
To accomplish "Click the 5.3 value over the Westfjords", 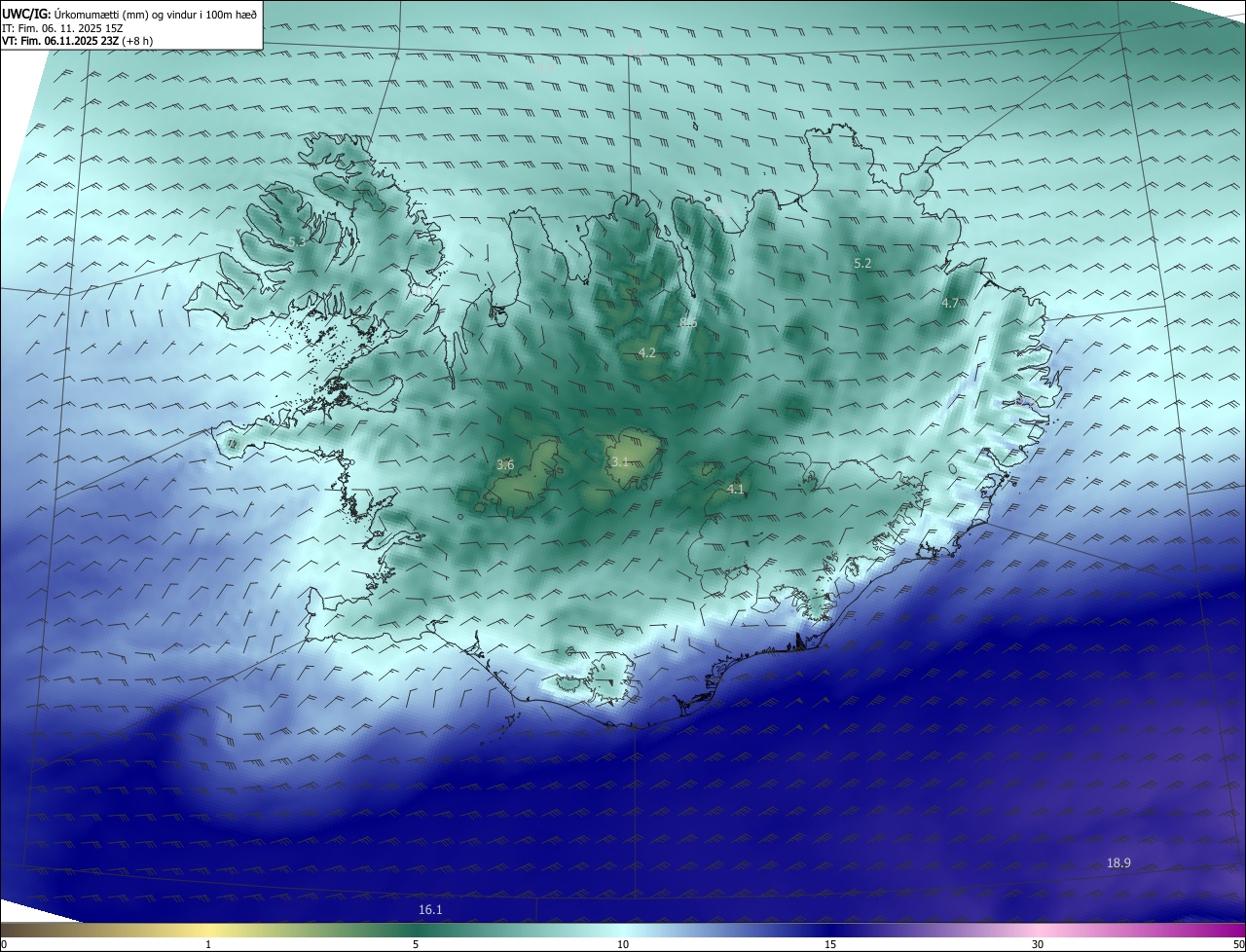I will pos(298,240).
